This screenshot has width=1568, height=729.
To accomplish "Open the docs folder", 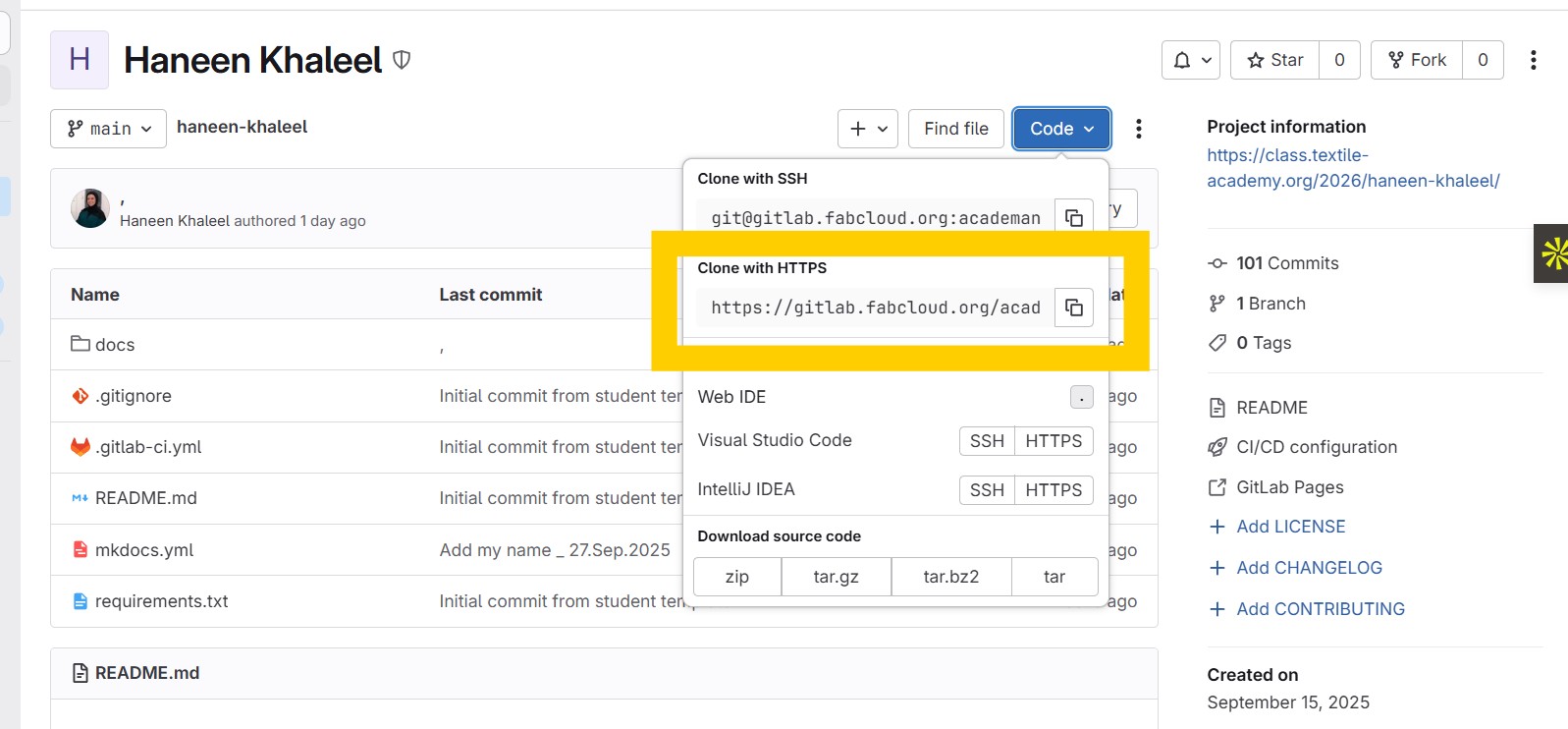I will [114, 345].
